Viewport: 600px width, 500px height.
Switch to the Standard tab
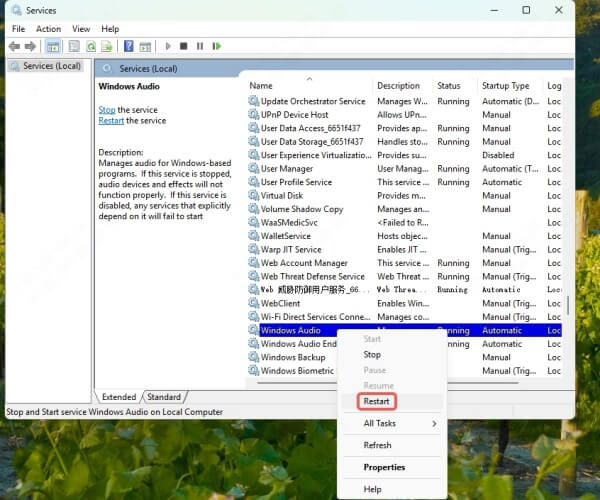(x=164, y=397)
